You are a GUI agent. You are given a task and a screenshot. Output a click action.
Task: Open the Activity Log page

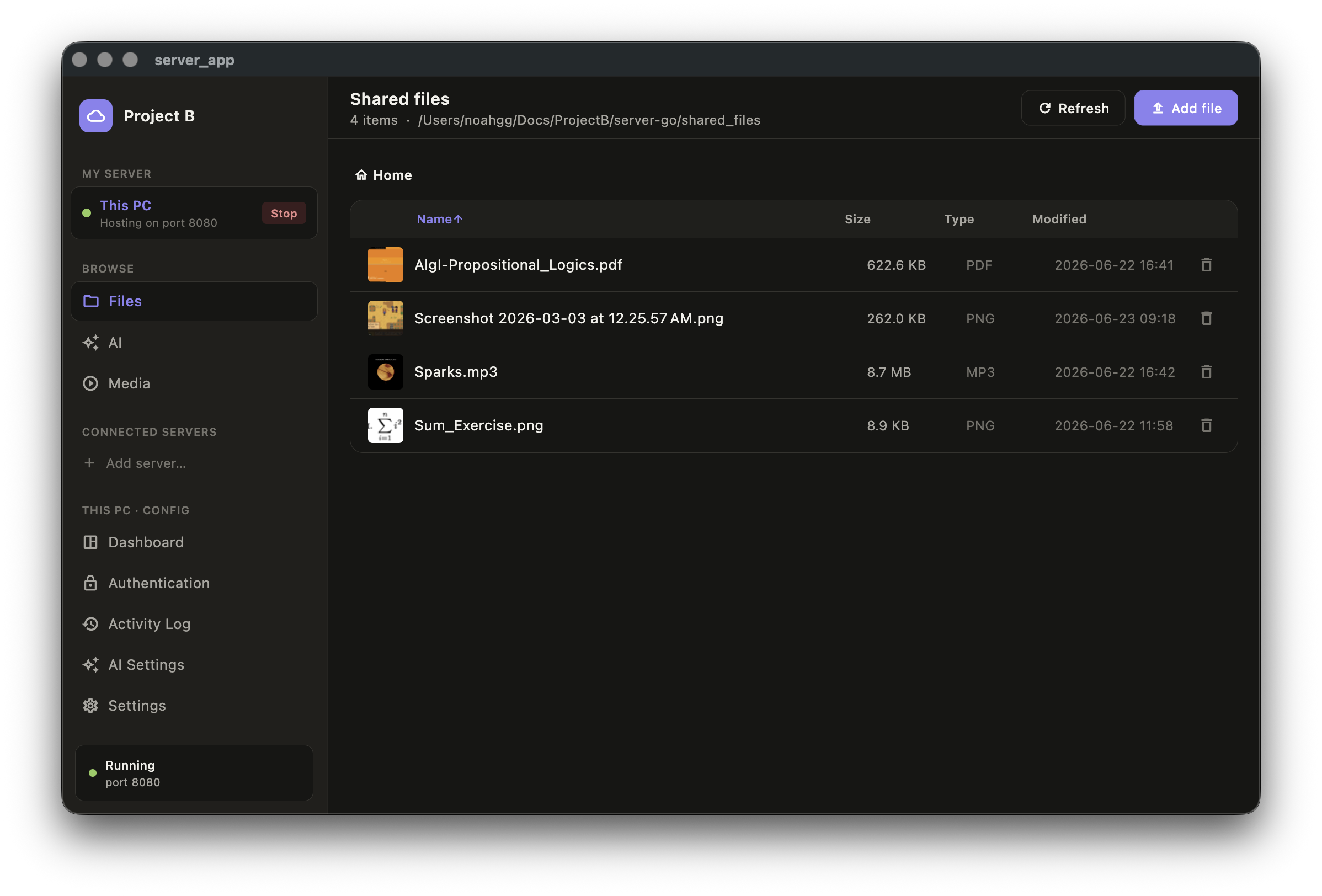(194, 624)
